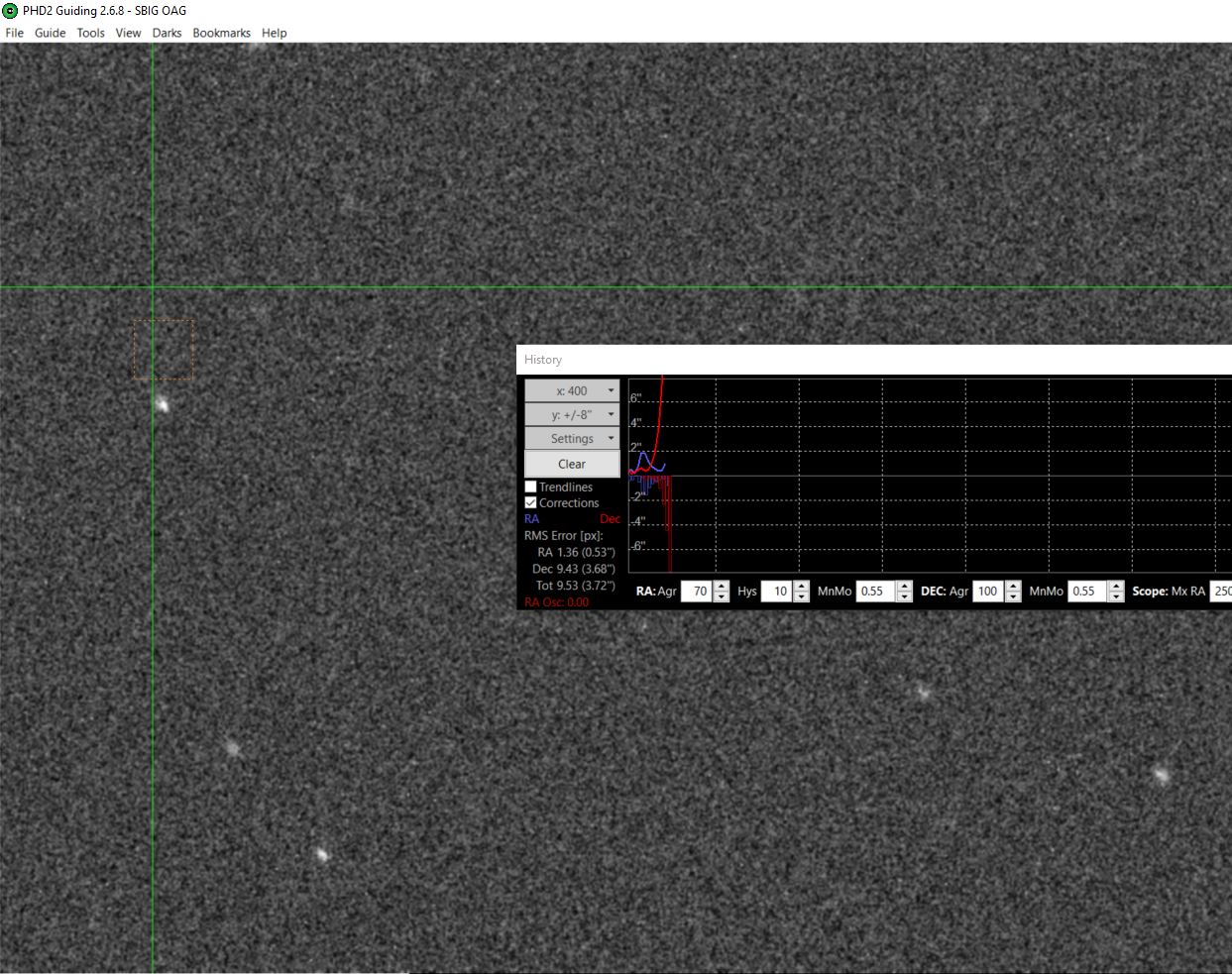Open the Help menu

point(274,33)
